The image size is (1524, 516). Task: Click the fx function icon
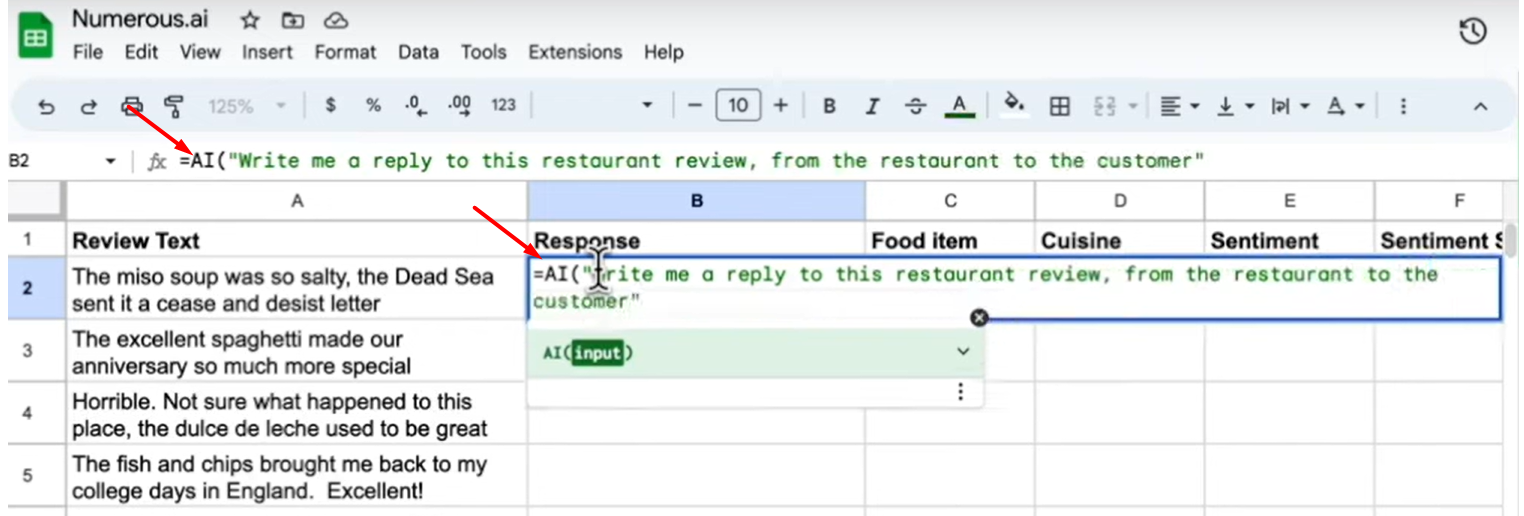[x=157, y=162]
